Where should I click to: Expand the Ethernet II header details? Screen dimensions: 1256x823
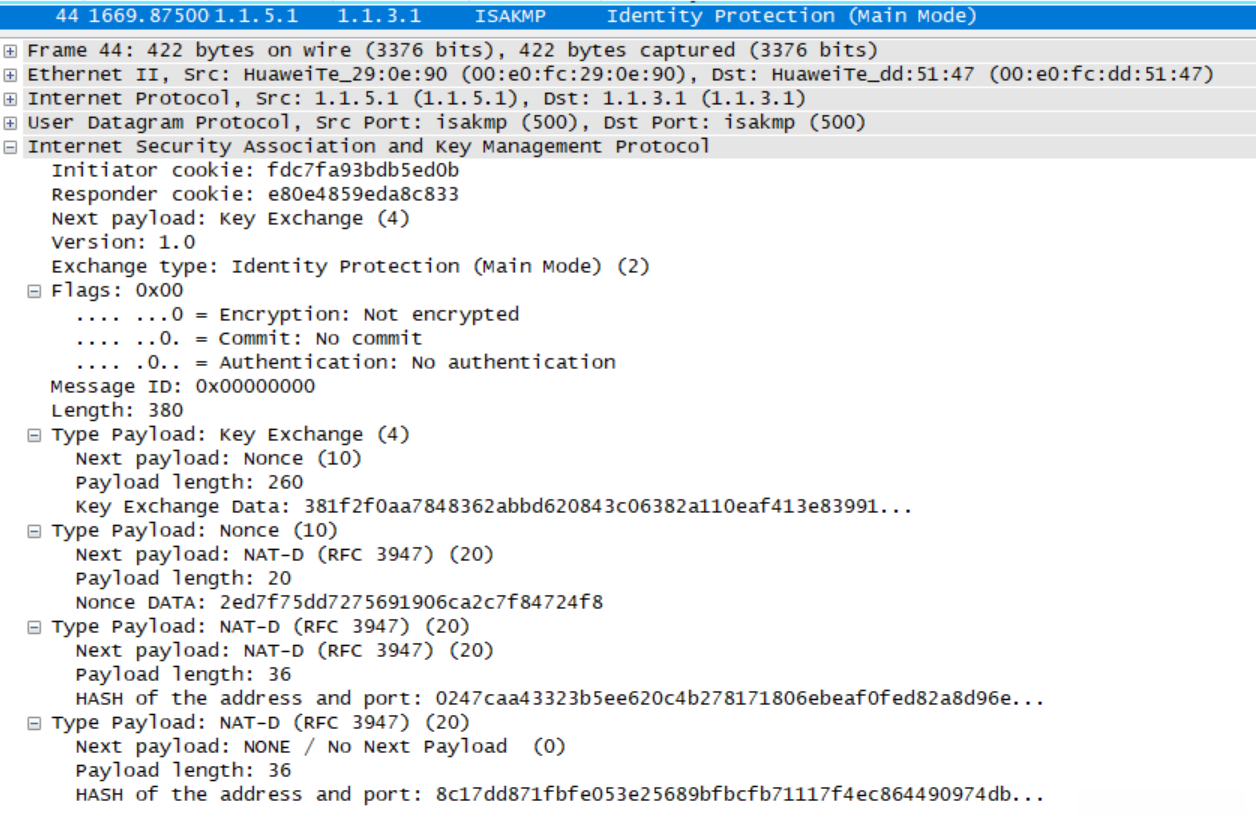pyautogui.click(x=10, y=75)
